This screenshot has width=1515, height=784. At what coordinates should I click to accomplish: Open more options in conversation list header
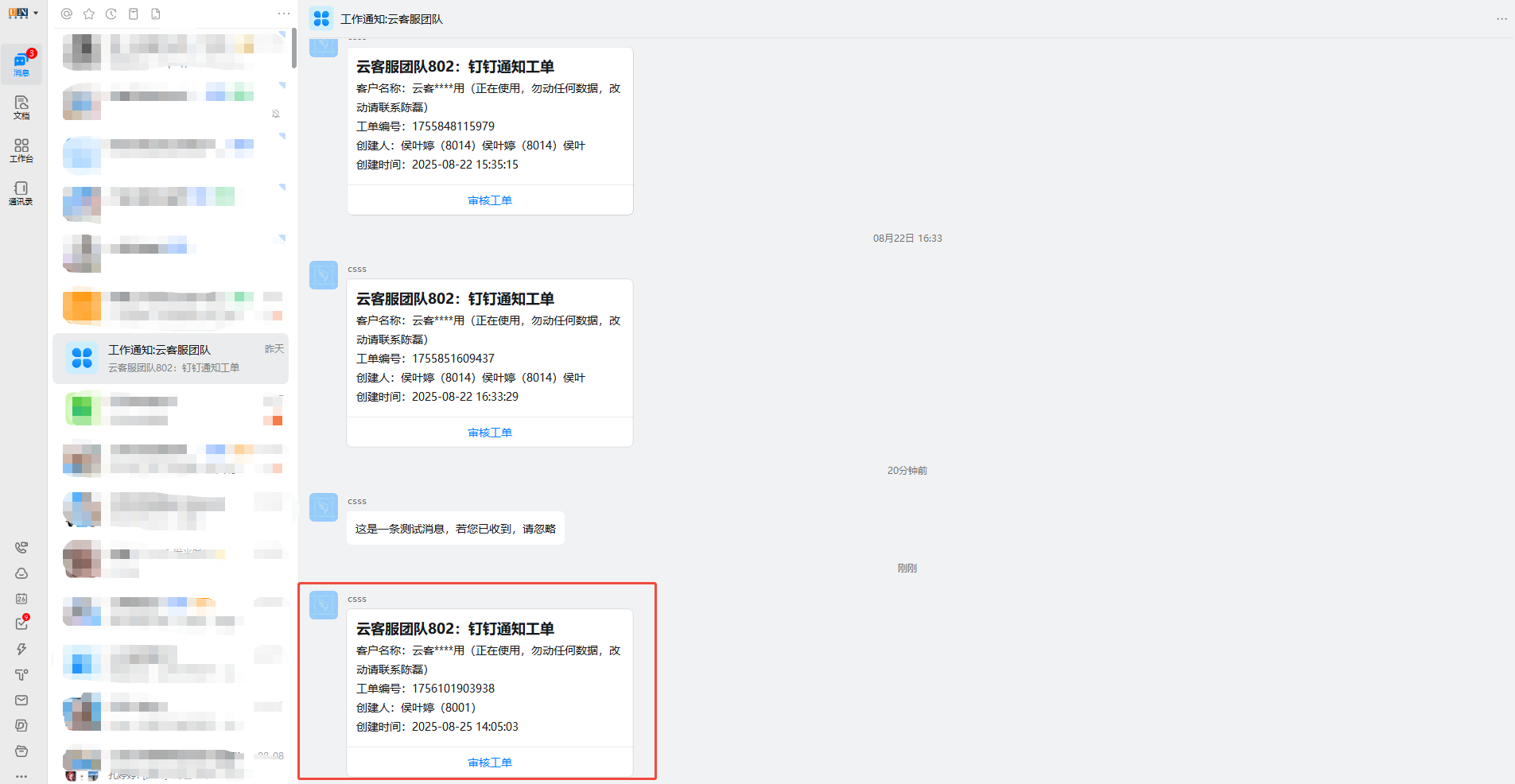pos(284,14)
